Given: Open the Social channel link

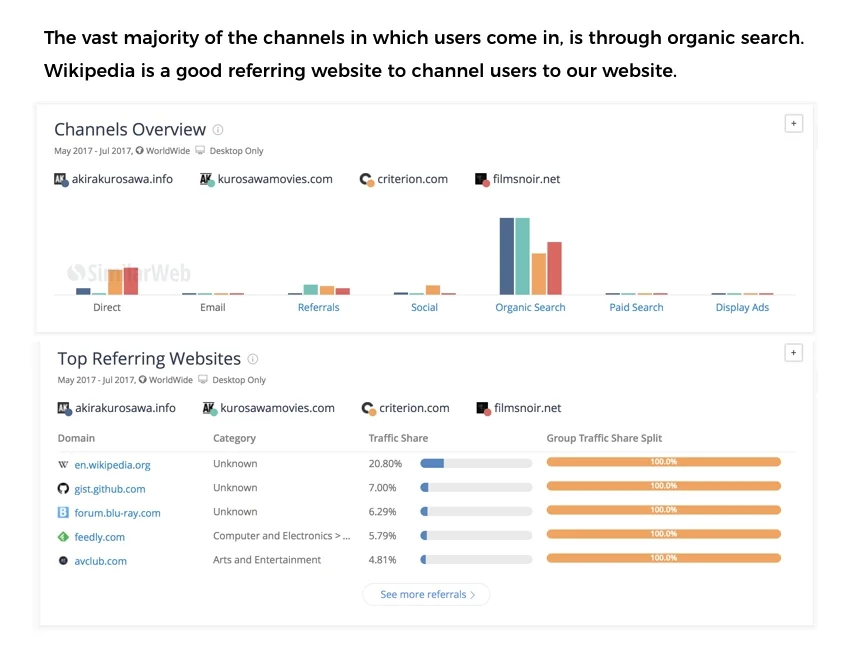Looking at the screenshot, I should 425,307.
